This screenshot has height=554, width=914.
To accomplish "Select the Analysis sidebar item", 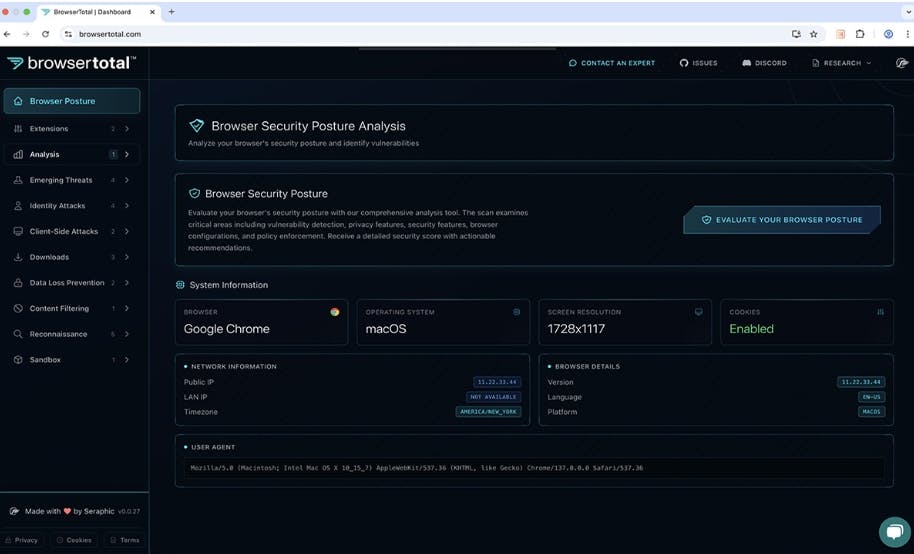I will [45, 155].
